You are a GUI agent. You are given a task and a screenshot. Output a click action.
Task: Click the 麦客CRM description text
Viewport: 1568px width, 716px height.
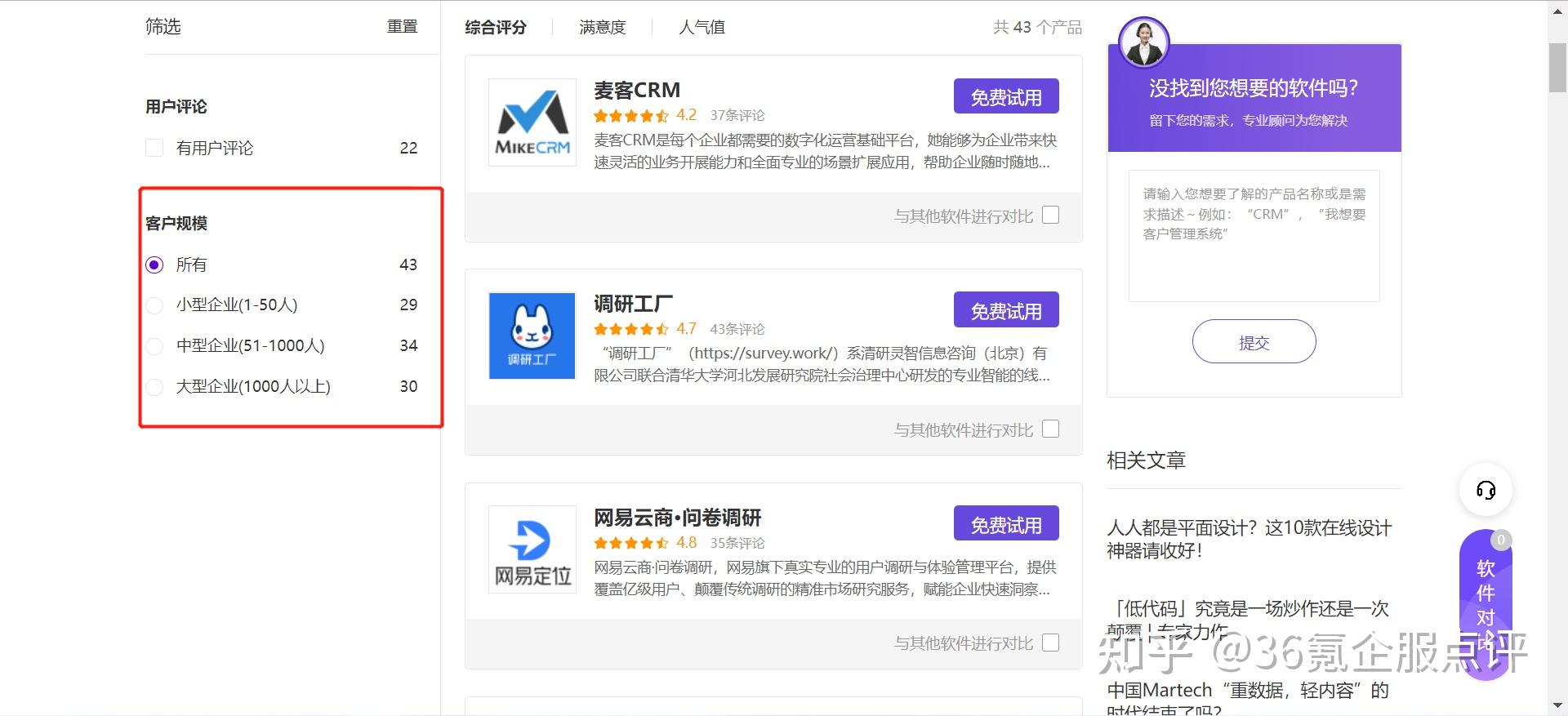point(825,151)
